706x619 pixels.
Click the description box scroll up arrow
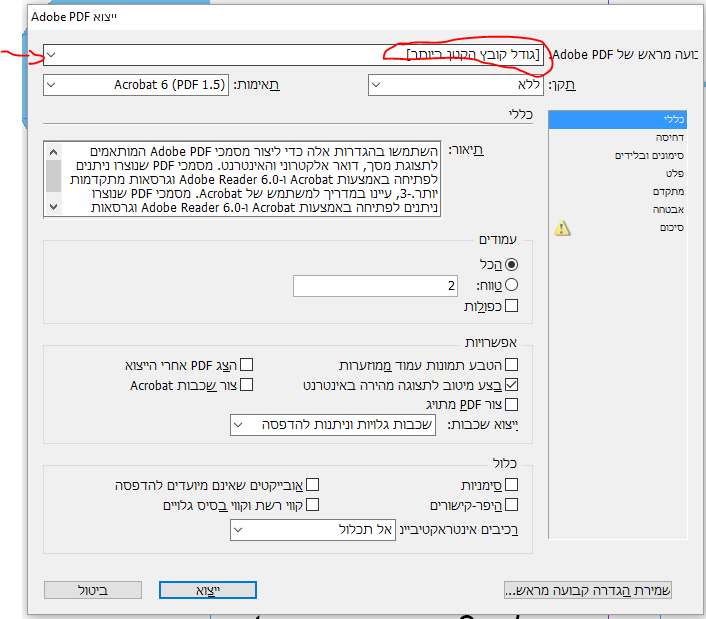pos(54,152)
